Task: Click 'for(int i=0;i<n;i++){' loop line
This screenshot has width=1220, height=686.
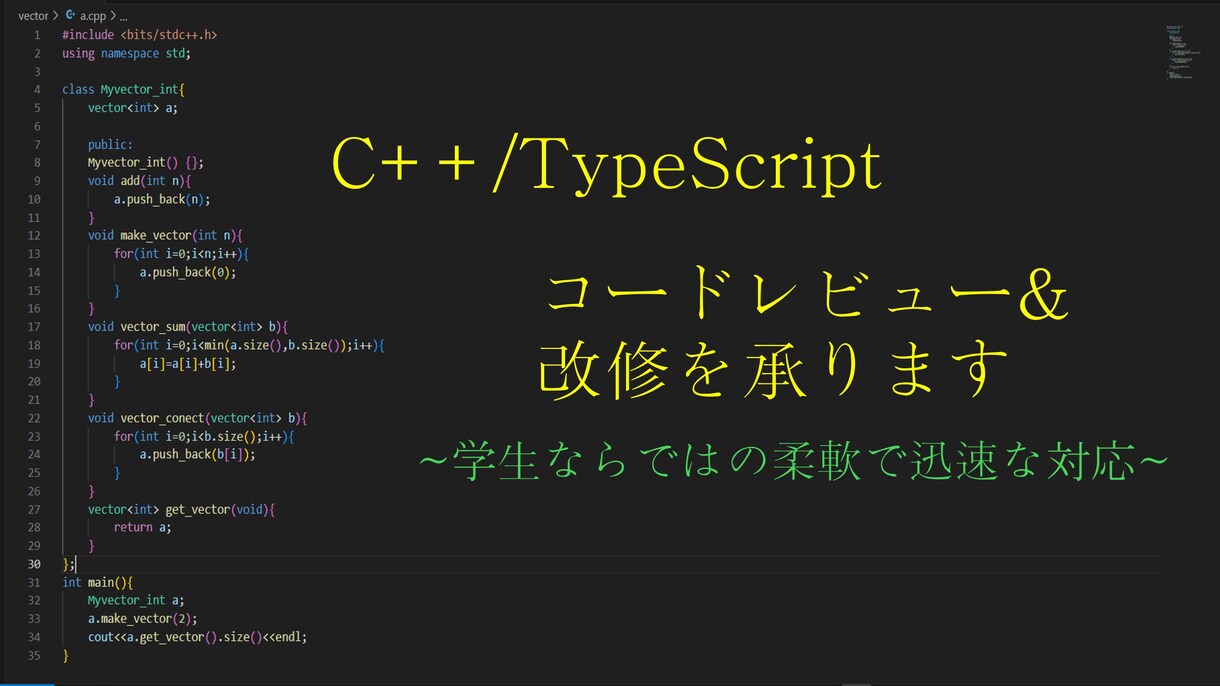Action: click(181, 254)
